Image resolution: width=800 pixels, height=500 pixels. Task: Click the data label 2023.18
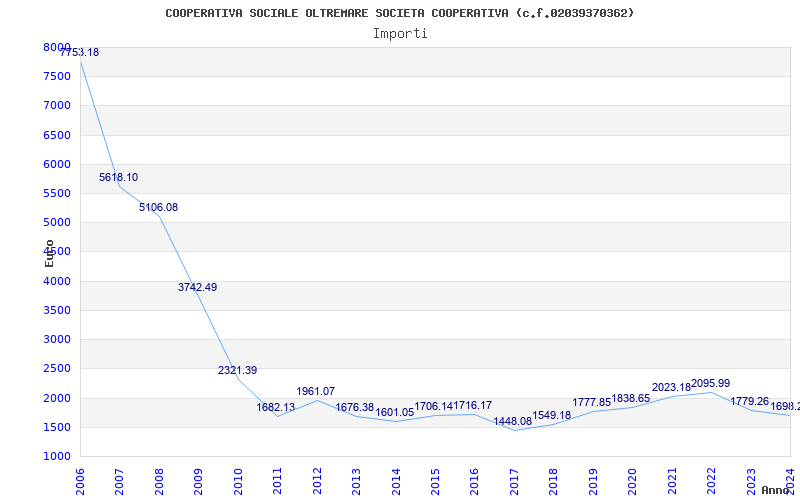[x=671, y=388]
